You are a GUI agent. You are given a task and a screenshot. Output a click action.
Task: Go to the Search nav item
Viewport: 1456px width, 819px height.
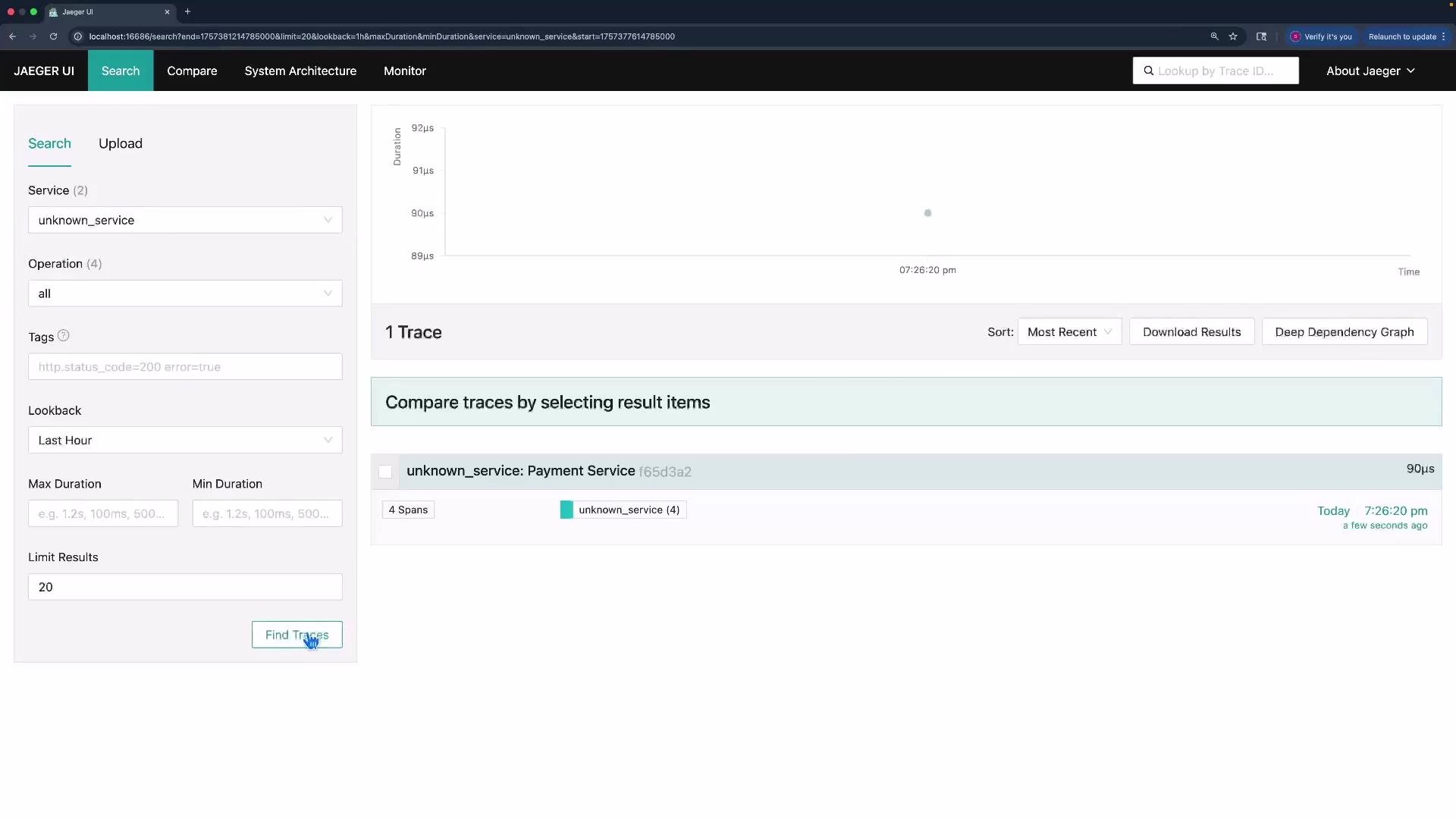[x=121, y=71]
